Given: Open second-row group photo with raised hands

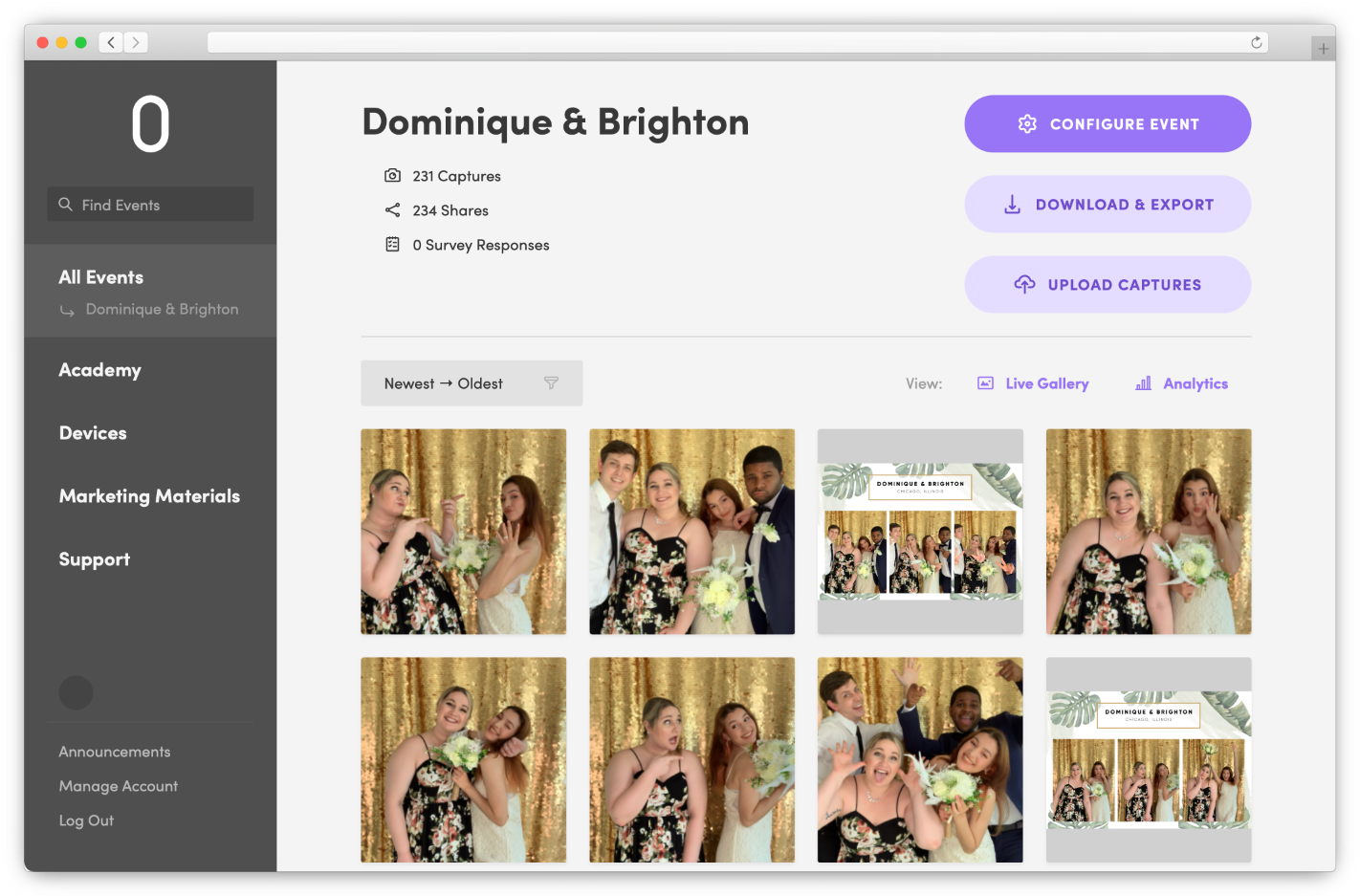Looking at the screenshot, I should pyautogui.click(x=920, y=759).
